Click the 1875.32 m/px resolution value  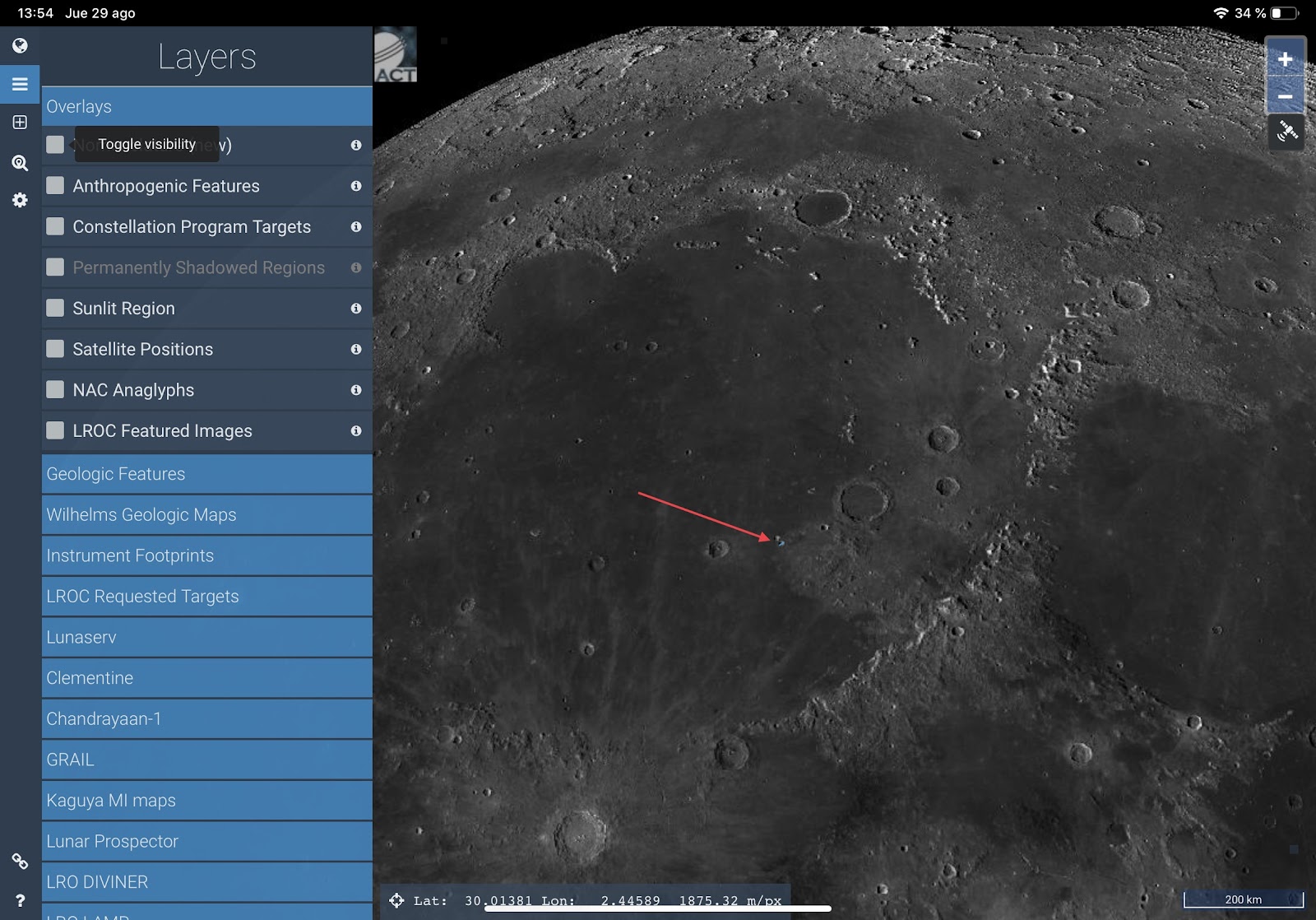(x=730, y=900)
